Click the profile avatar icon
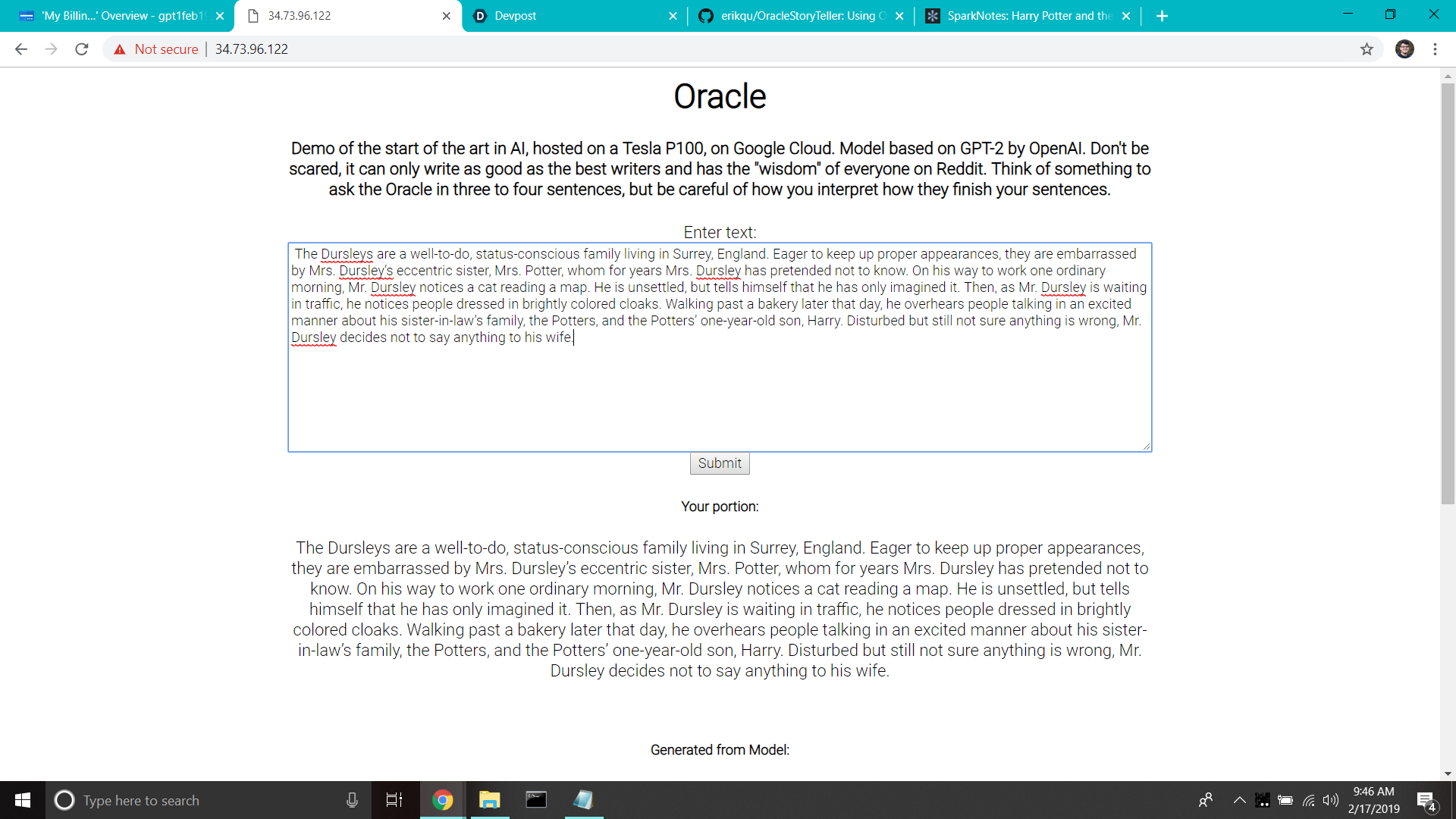1456x819 pixels. (x=1404, y=49)
